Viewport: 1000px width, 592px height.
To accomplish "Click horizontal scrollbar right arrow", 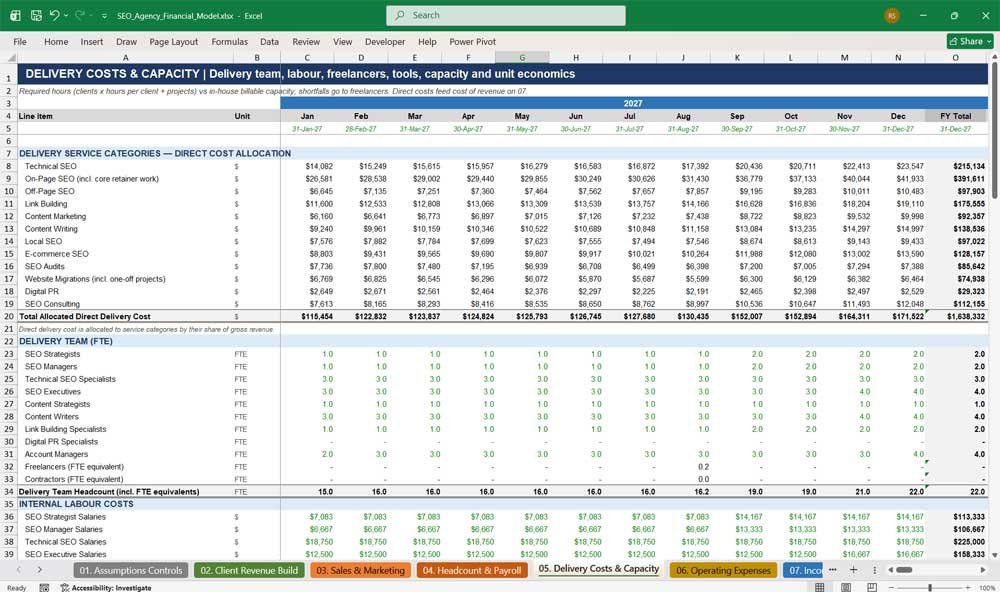I will (x=983, y=570).
